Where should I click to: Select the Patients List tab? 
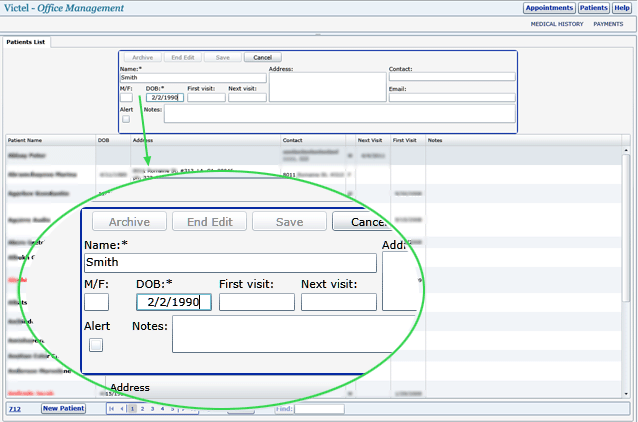(26, 42)
